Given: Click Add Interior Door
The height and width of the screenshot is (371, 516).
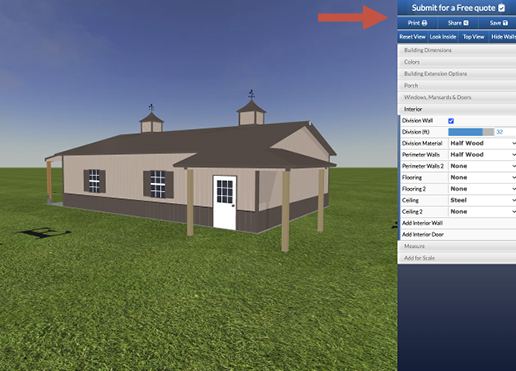Looking at the screenshot, I should 458,234.
